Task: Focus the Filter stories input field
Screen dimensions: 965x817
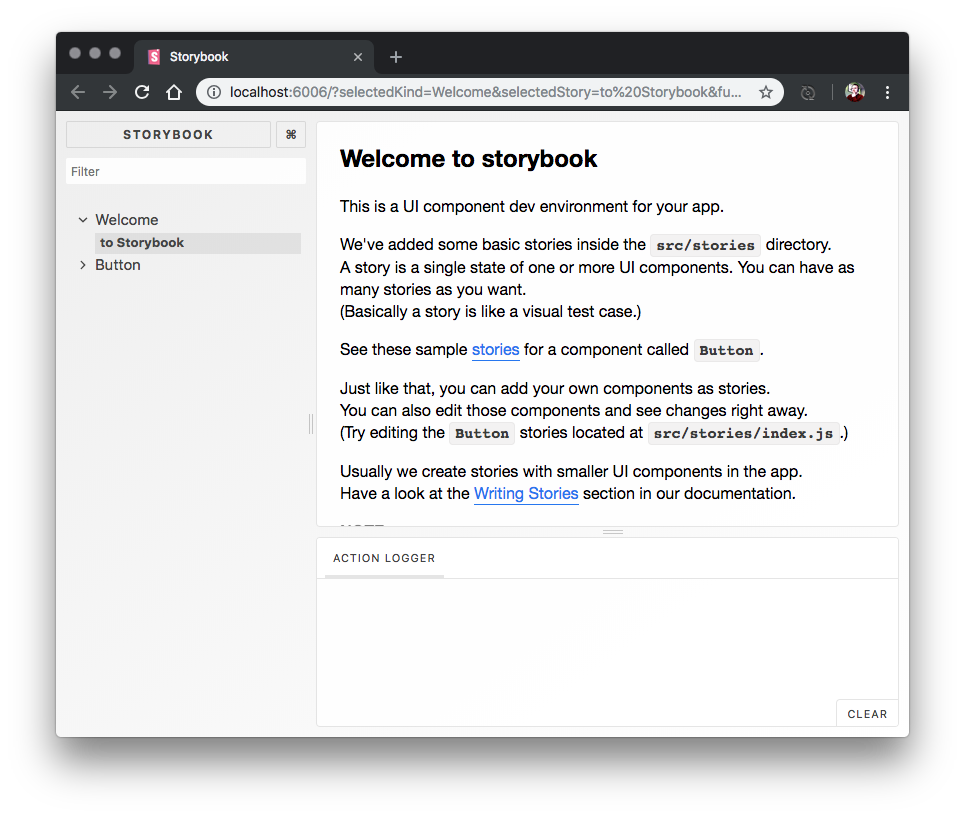Action: [x=186, y=172]
